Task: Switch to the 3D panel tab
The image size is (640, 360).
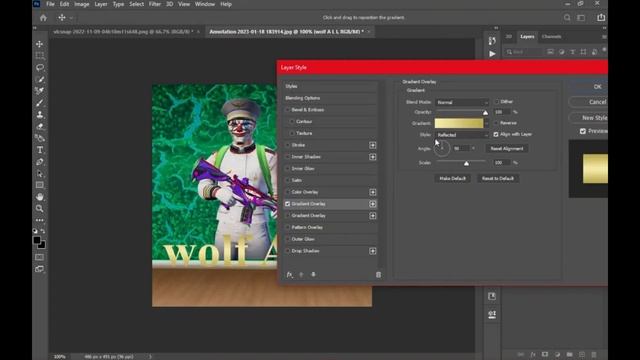Action: click(509, 37)
